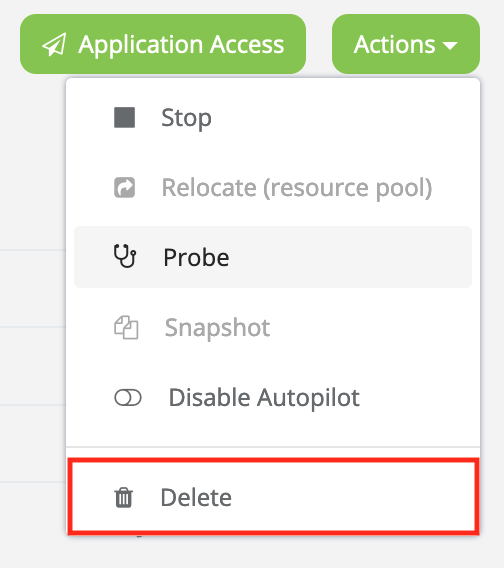Choose Relocate (resource pool) menu entry
The width and height of the screenshot is (504, 568).
coord(273,187)
